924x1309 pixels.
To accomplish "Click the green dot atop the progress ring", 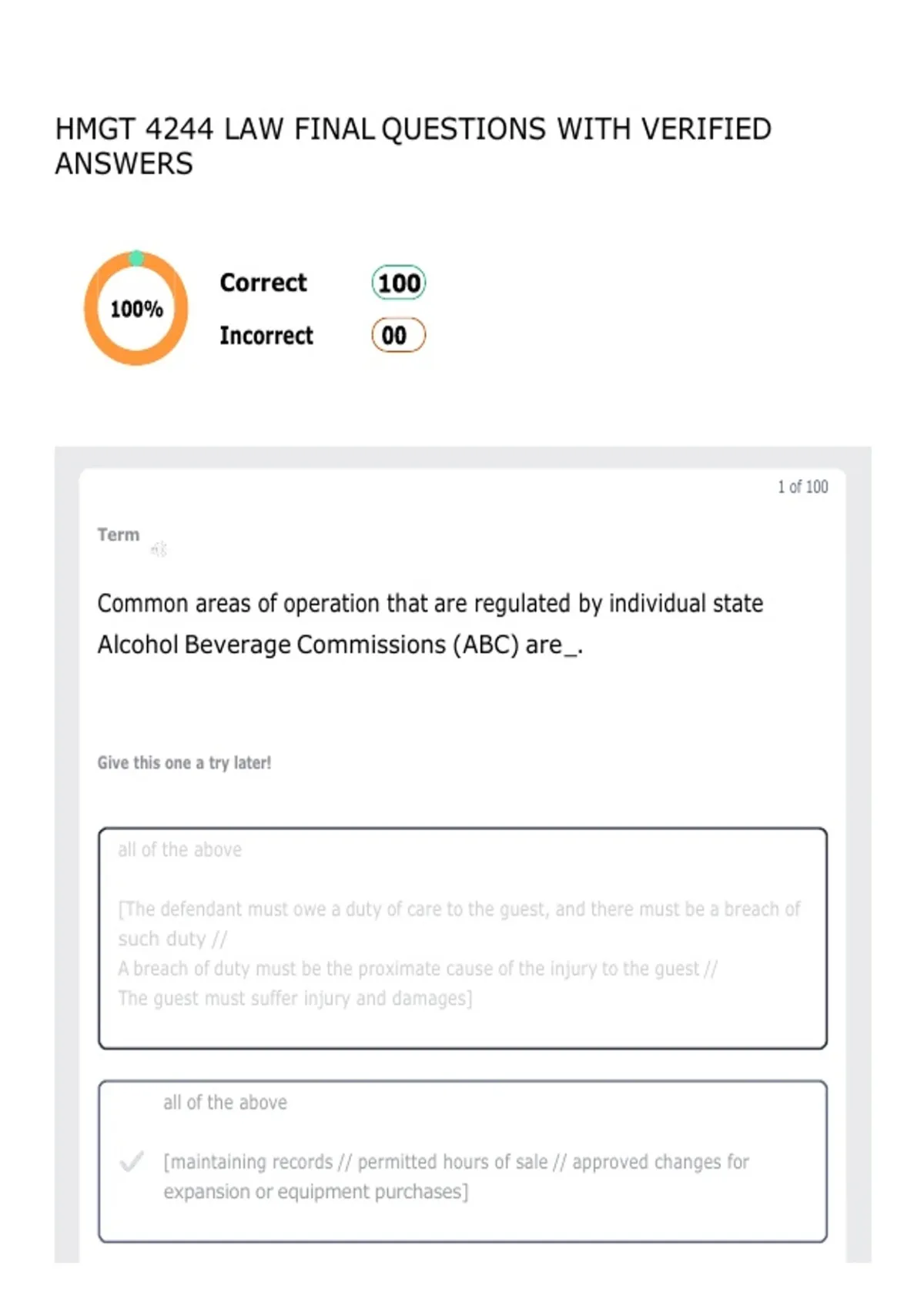I will 136,258.
